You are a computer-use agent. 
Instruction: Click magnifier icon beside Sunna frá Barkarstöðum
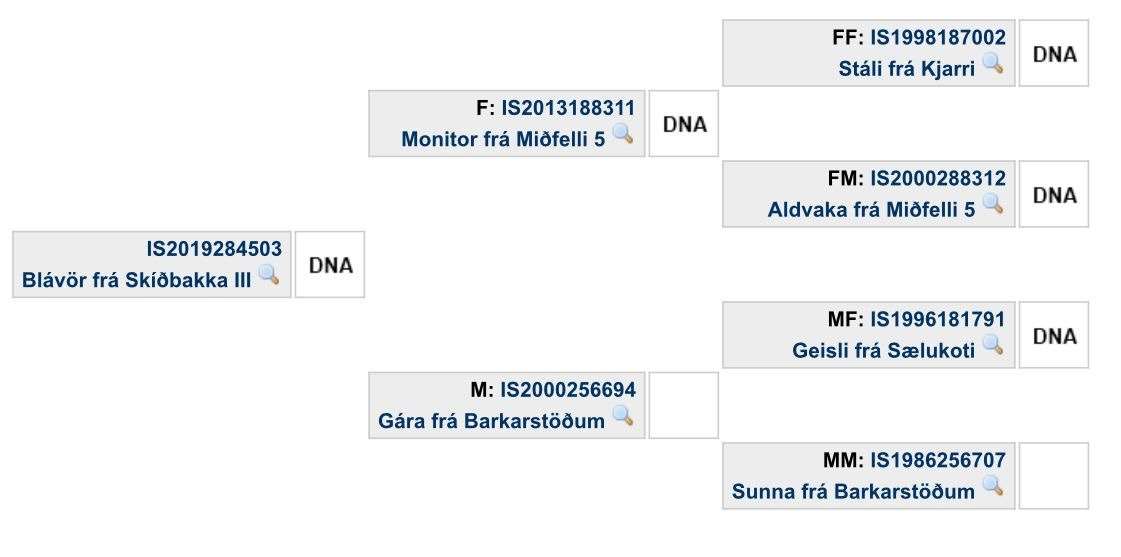[x=992, y=486]
